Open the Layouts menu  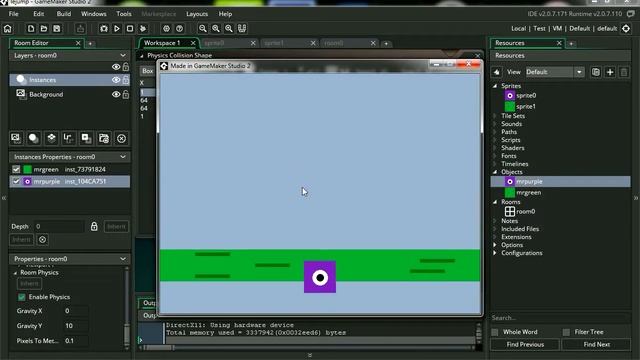coord(197,14)
